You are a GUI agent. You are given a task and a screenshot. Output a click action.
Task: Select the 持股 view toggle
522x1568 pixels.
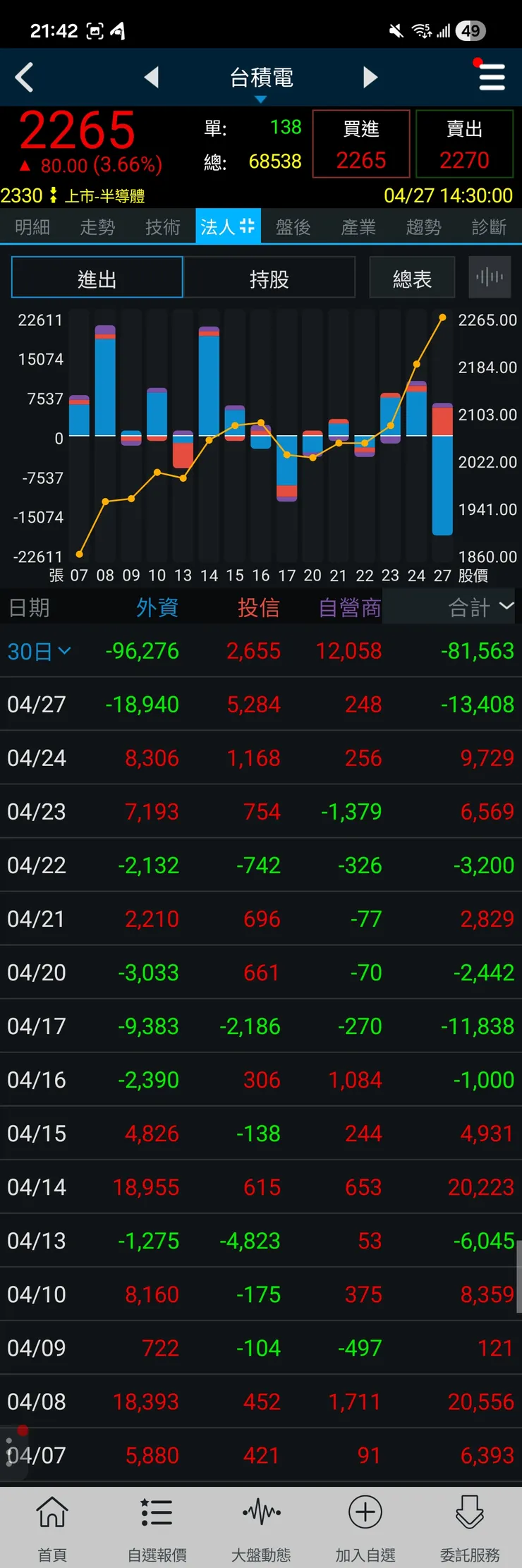coord(269,278)
